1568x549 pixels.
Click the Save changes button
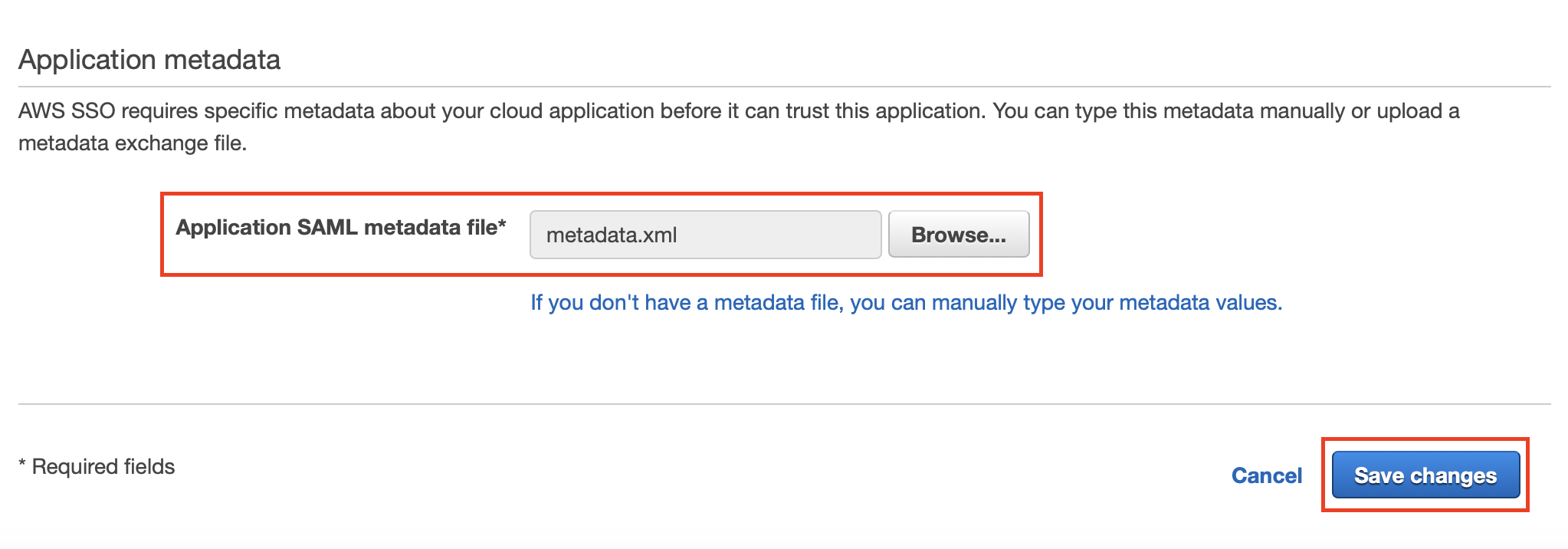(1425, 475)
